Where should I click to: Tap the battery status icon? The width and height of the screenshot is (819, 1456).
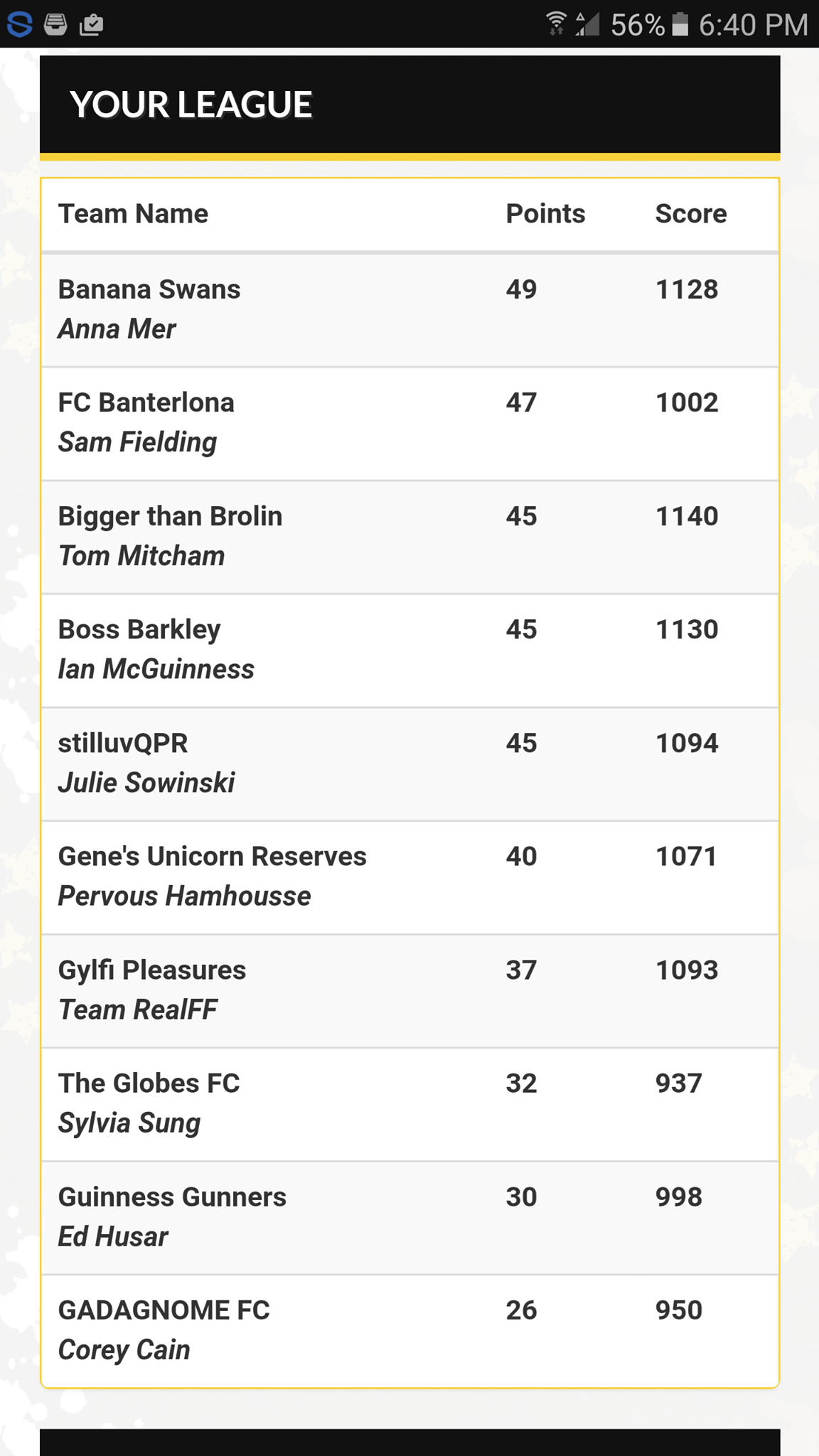click(x=680, y=24)
